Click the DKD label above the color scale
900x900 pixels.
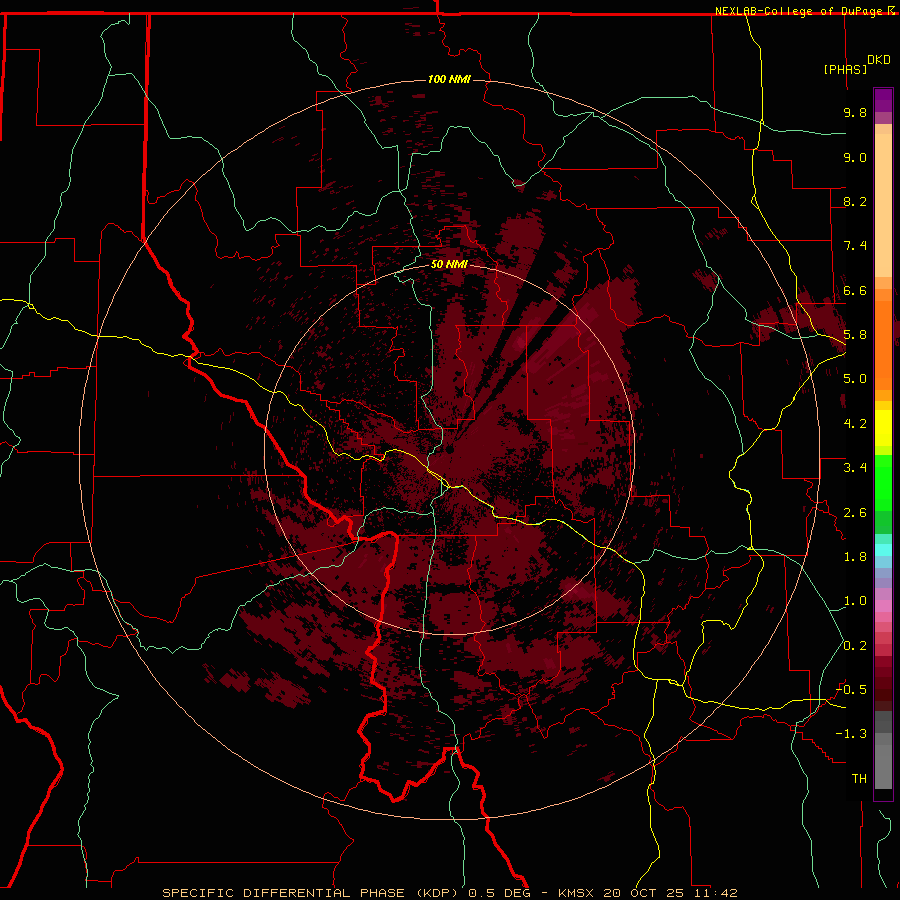pyautogui.click(x=879, y=60)
